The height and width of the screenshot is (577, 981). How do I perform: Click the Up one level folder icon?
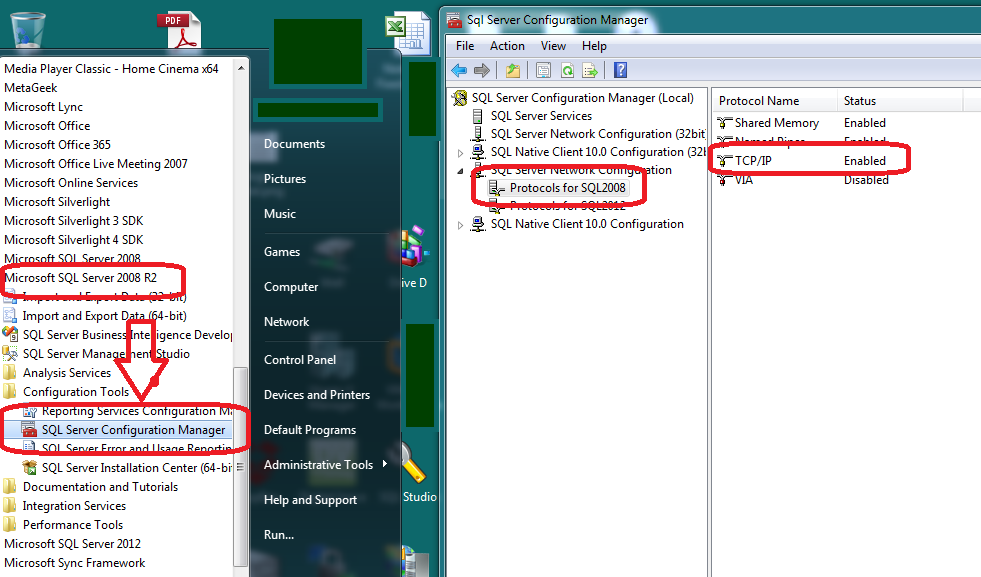coord(513,71)
